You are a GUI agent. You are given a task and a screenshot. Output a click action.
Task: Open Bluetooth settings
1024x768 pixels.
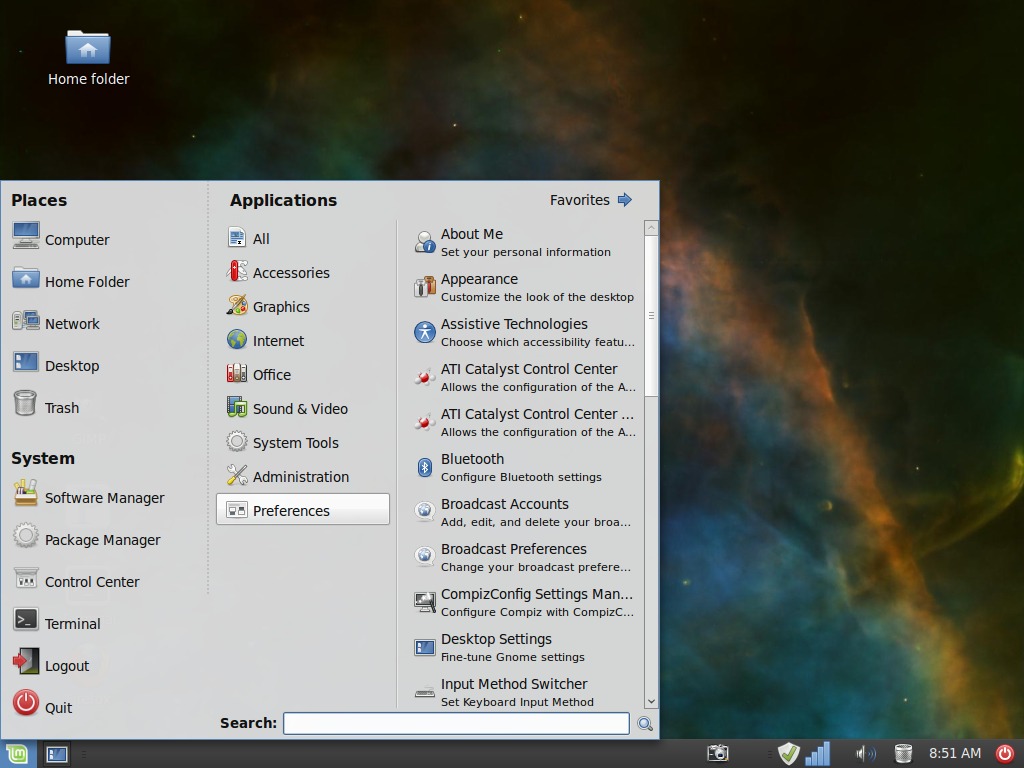524,468
